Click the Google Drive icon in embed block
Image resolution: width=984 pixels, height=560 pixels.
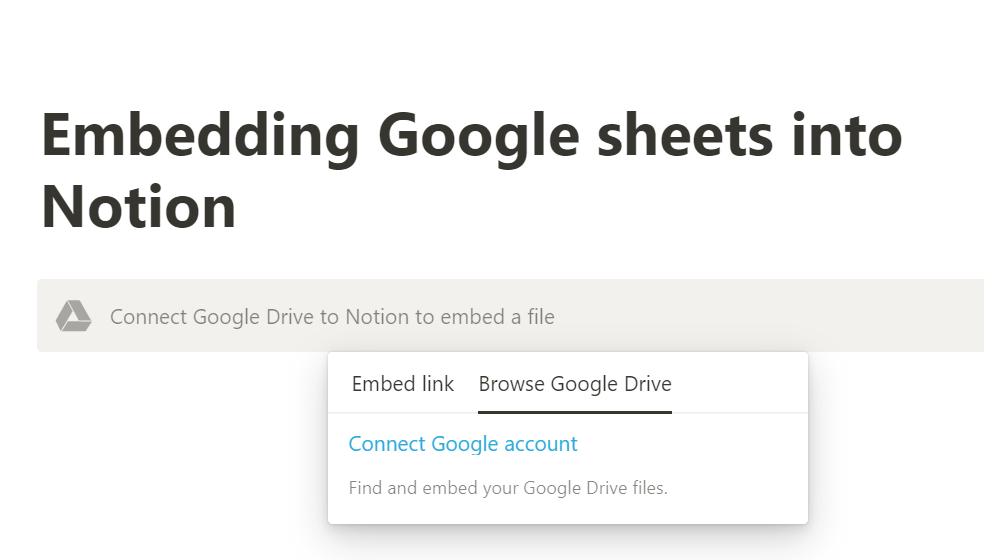pos(74,316)
